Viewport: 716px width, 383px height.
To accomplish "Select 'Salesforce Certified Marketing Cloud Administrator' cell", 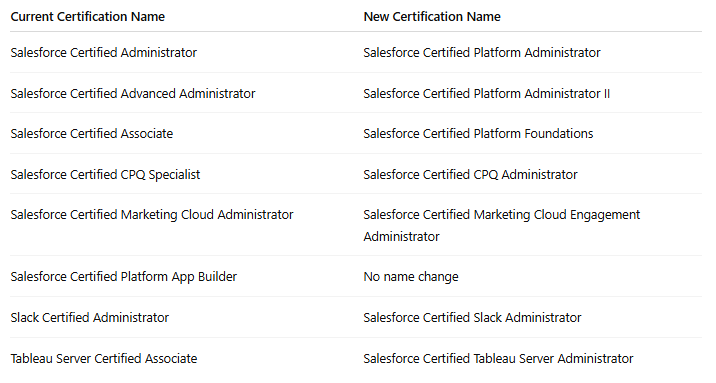I will point(152,215).
